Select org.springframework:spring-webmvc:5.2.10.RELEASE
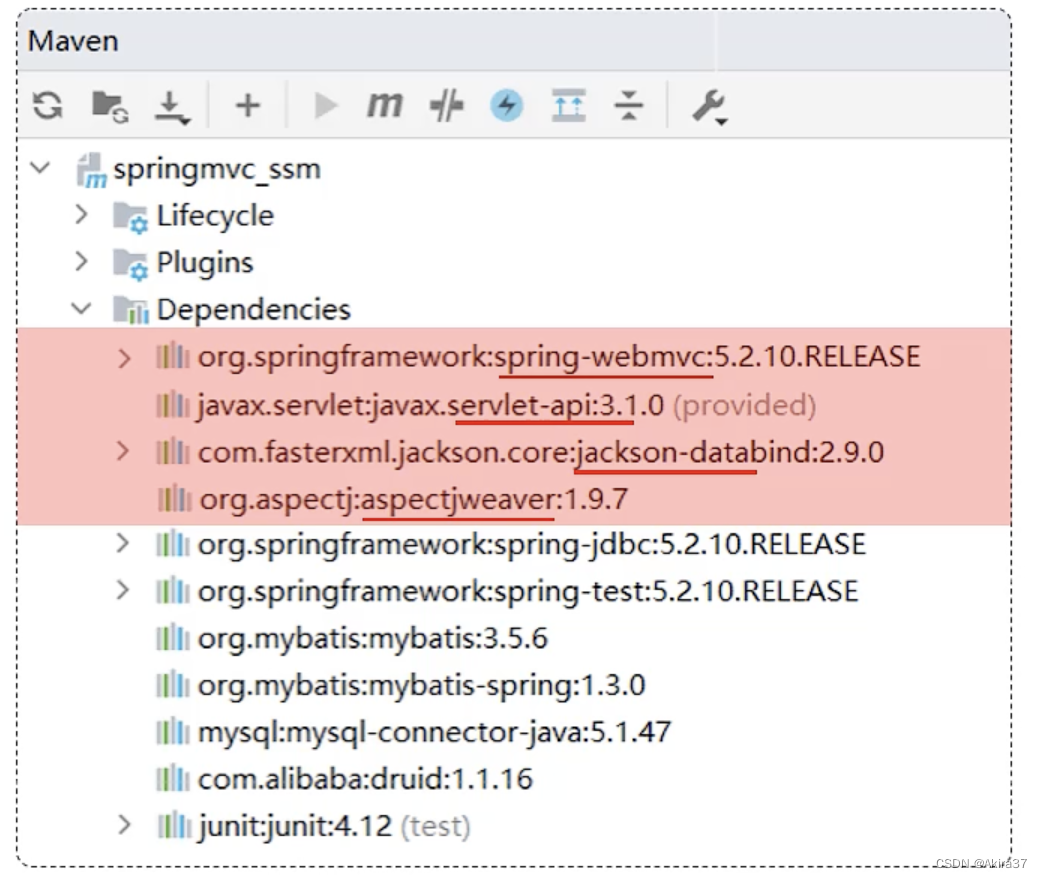This screenshot has width=1042, height=878. (x=559, y=357)
